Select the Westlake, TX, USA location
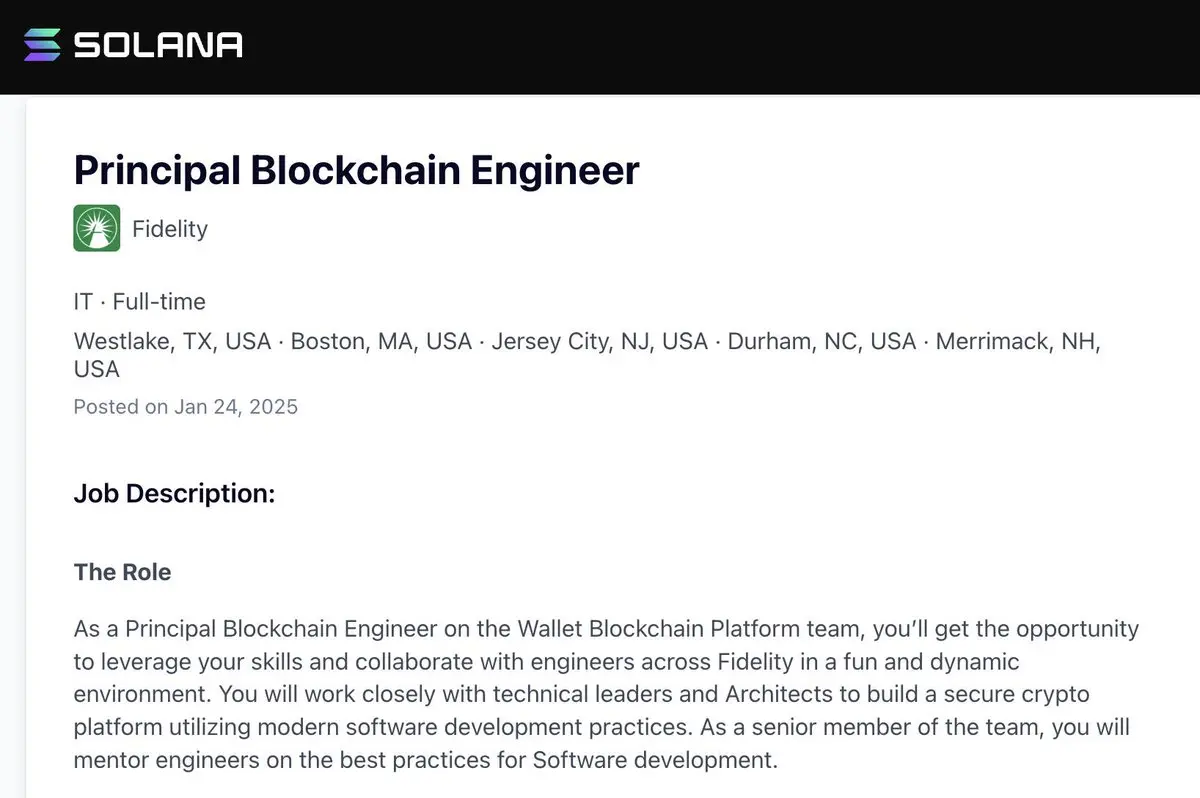Screen dimensions: 1200x798 [172, 341]
